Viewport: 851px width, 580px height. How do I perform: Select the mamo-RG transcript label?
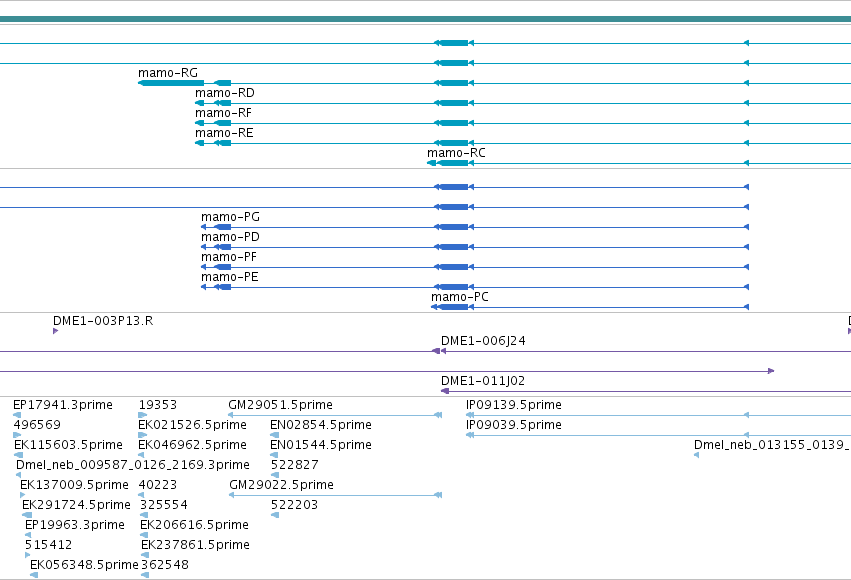coord(168,73)
